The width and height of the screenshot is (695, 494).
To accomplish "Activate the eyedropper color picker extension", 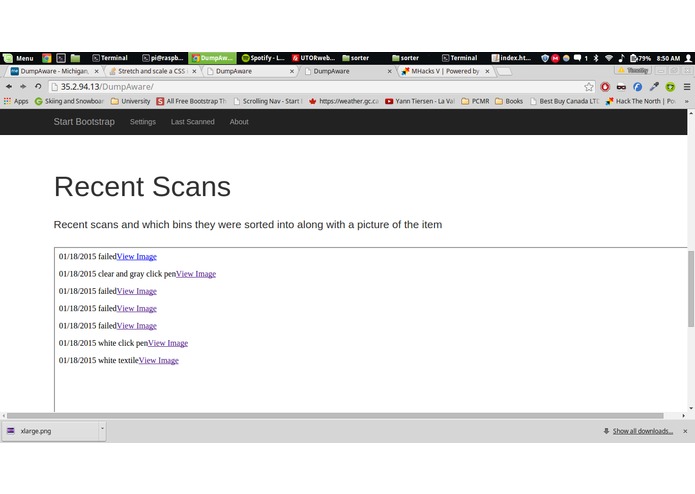I will [x=654, y=87].
